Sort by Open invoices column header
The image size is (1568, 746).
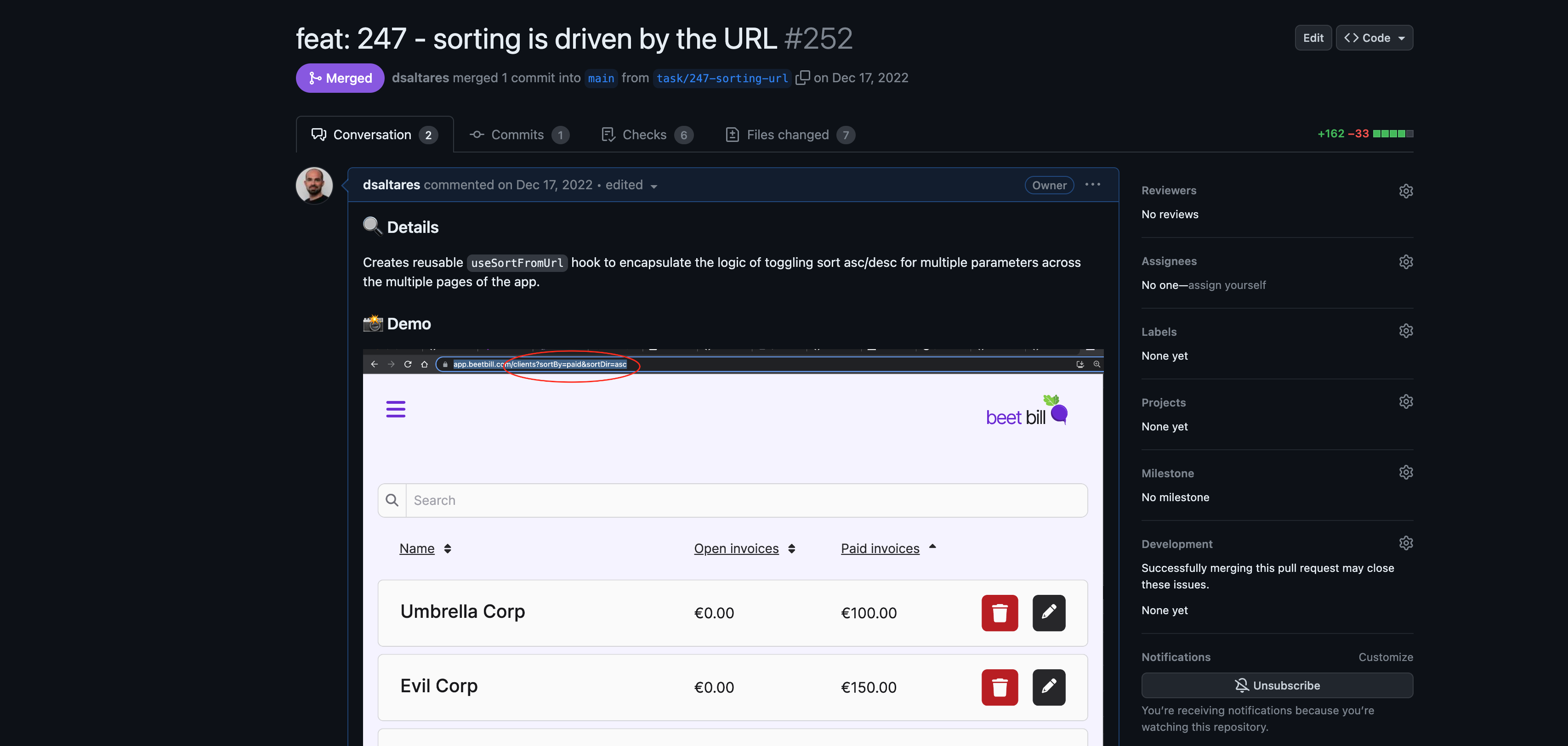(x=736, y=548)
